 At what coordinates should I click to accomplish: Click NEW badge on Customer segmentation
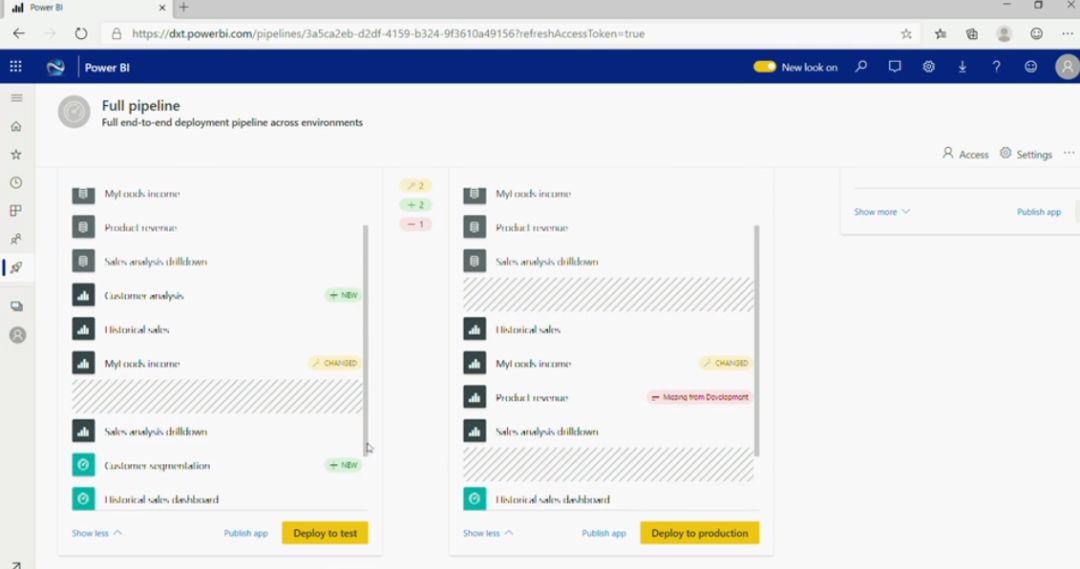tap(343, 465)
